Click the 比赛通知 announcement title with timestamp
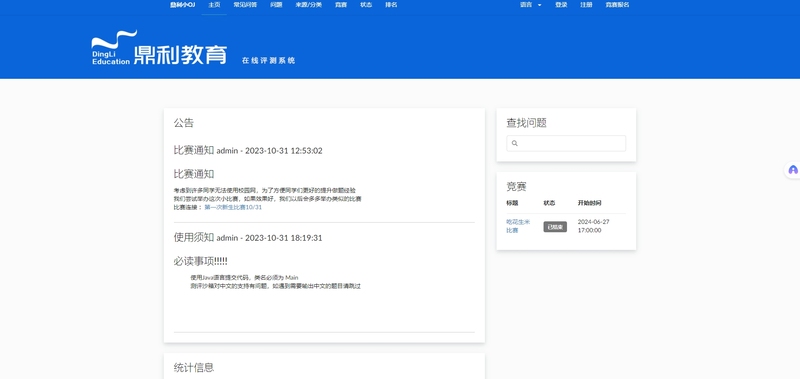 pyautogui.click(x=248, y=150)
